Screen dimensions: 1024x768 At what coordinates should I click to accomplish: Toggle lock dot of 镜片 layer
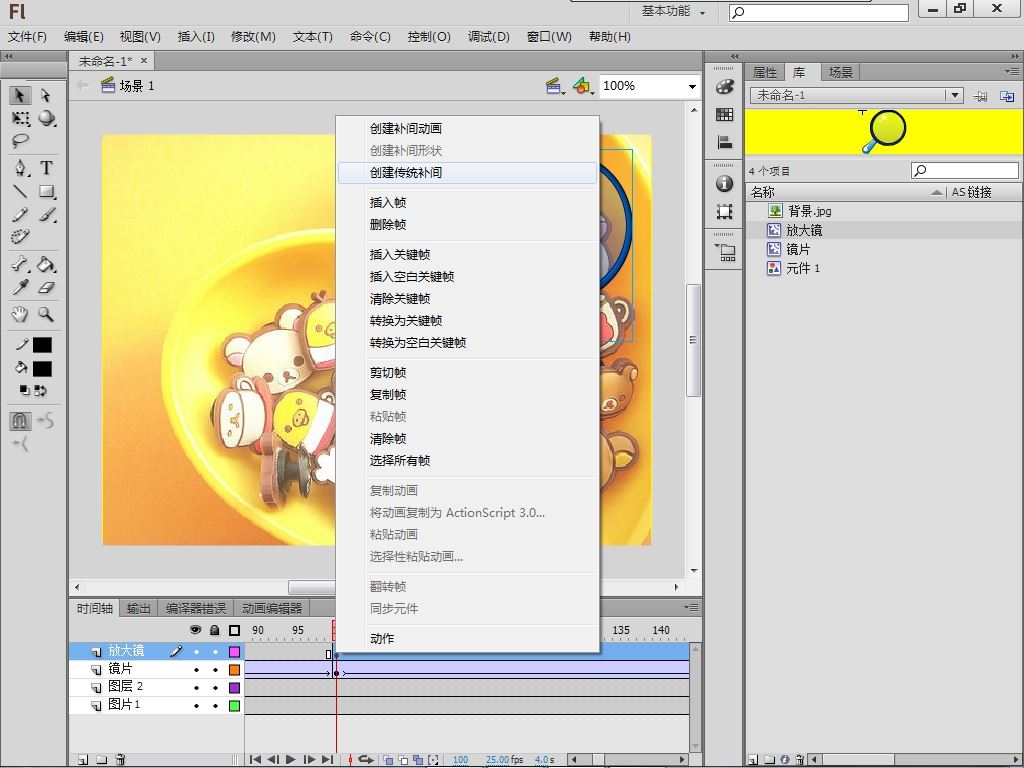(215, 670)
